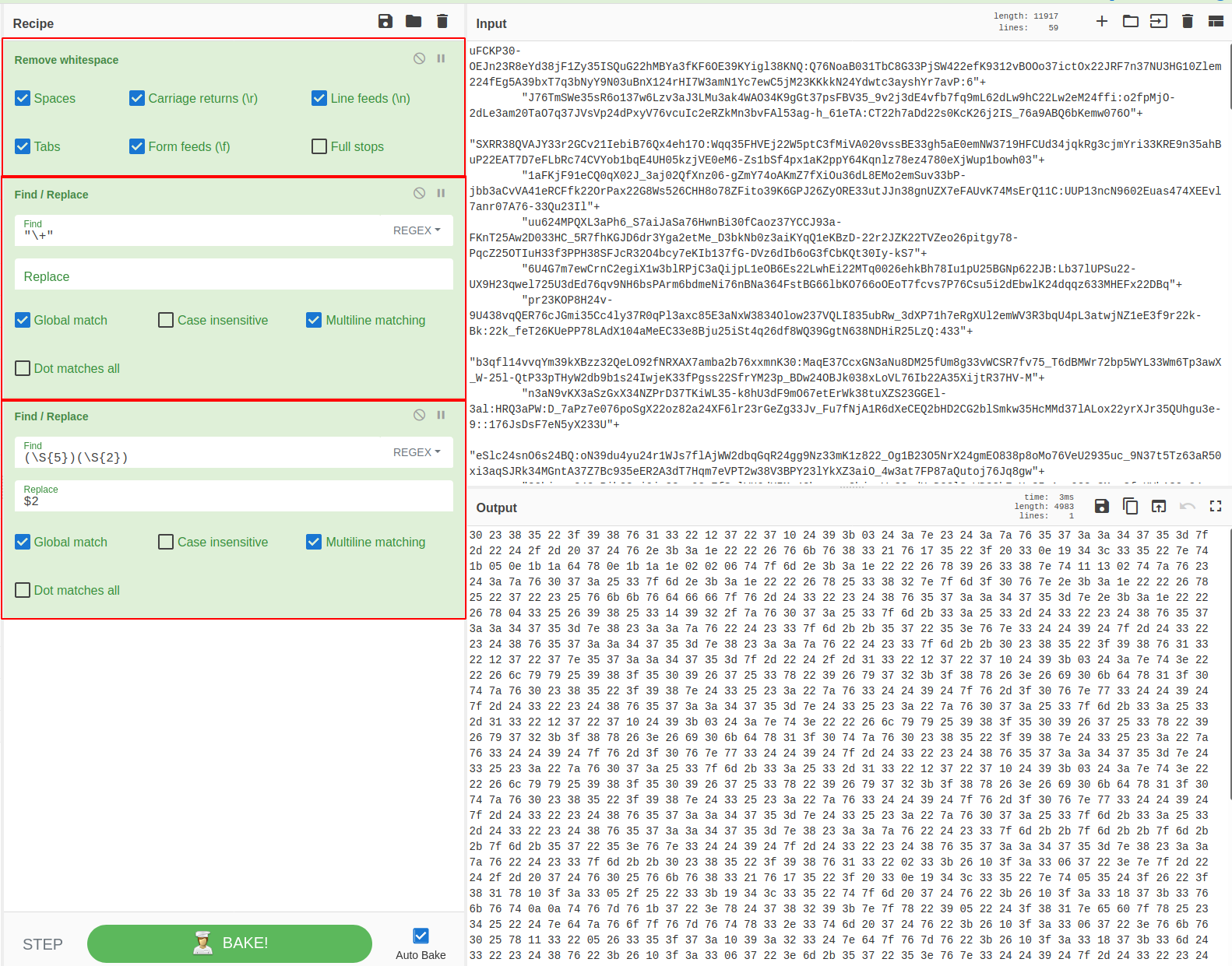Reset the input/output pane layout
1232x966 pixels.
click(x=1216, y=21)
